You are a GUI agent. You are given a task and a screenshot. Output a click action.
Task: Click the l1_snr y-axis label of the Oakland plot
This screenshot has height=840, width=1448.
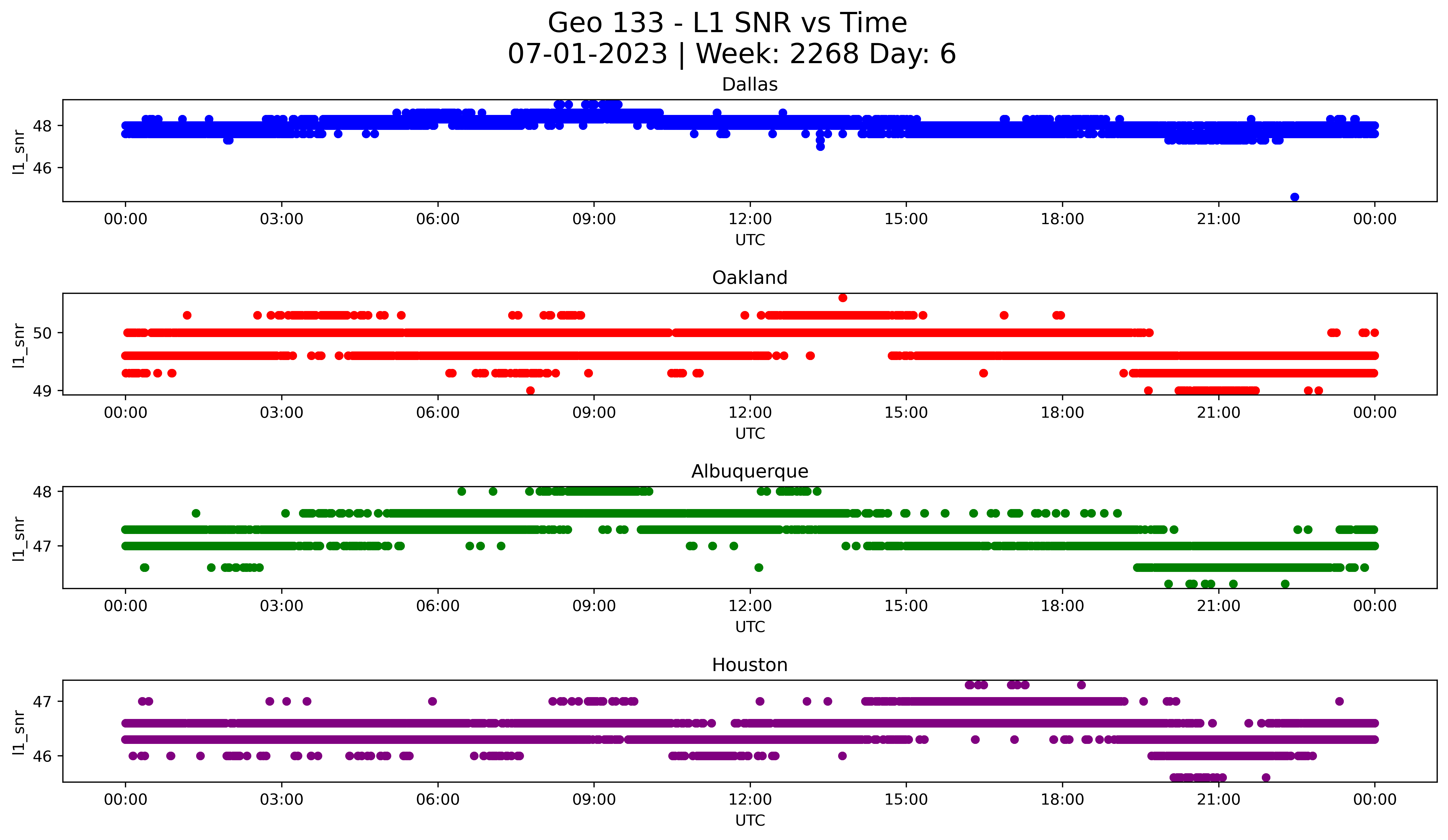coord(19,345)
